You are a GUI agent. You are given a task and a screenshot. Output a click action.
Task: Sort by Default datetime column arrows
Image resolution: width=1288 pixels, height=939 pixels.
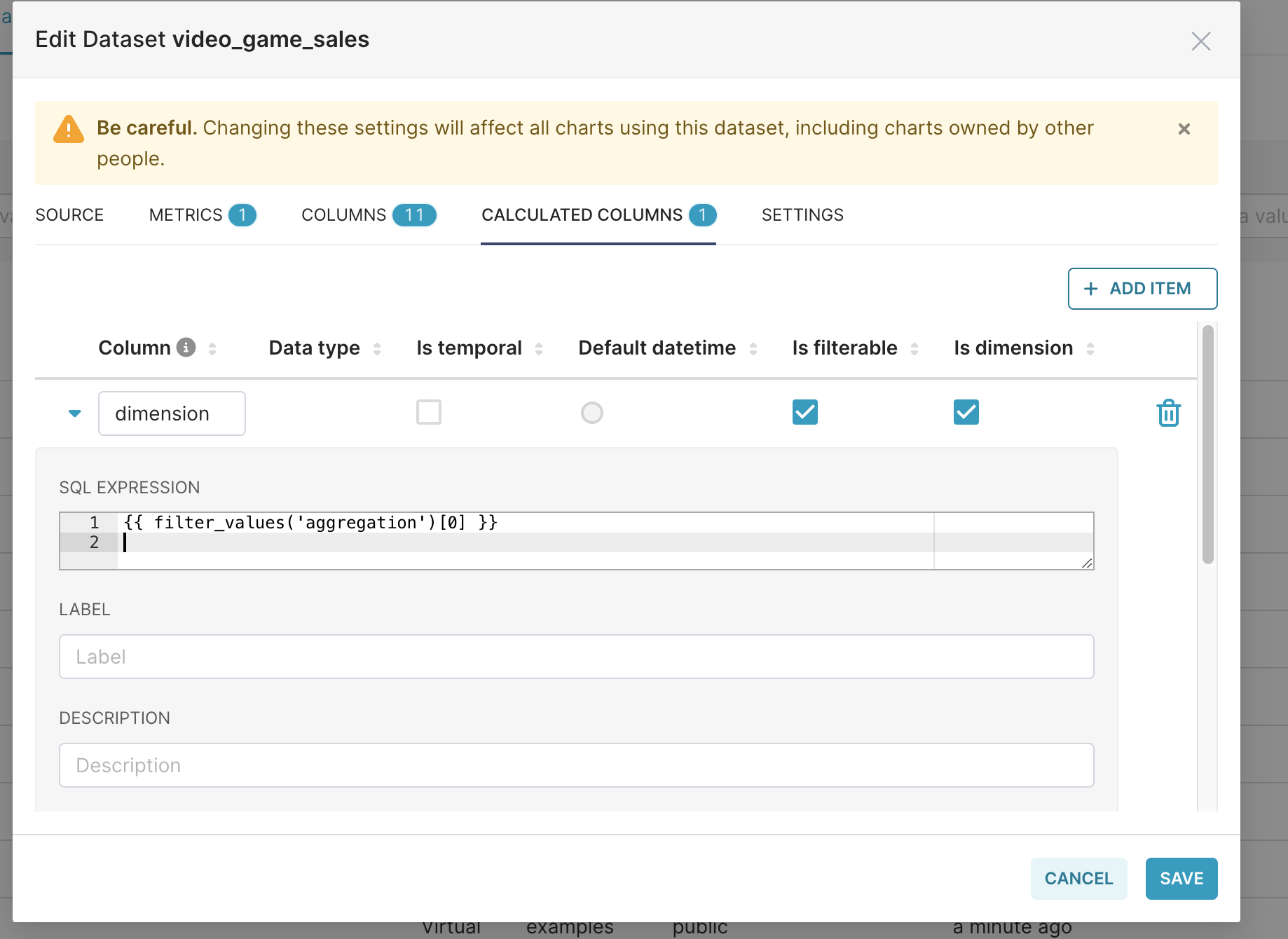(753, 348)
